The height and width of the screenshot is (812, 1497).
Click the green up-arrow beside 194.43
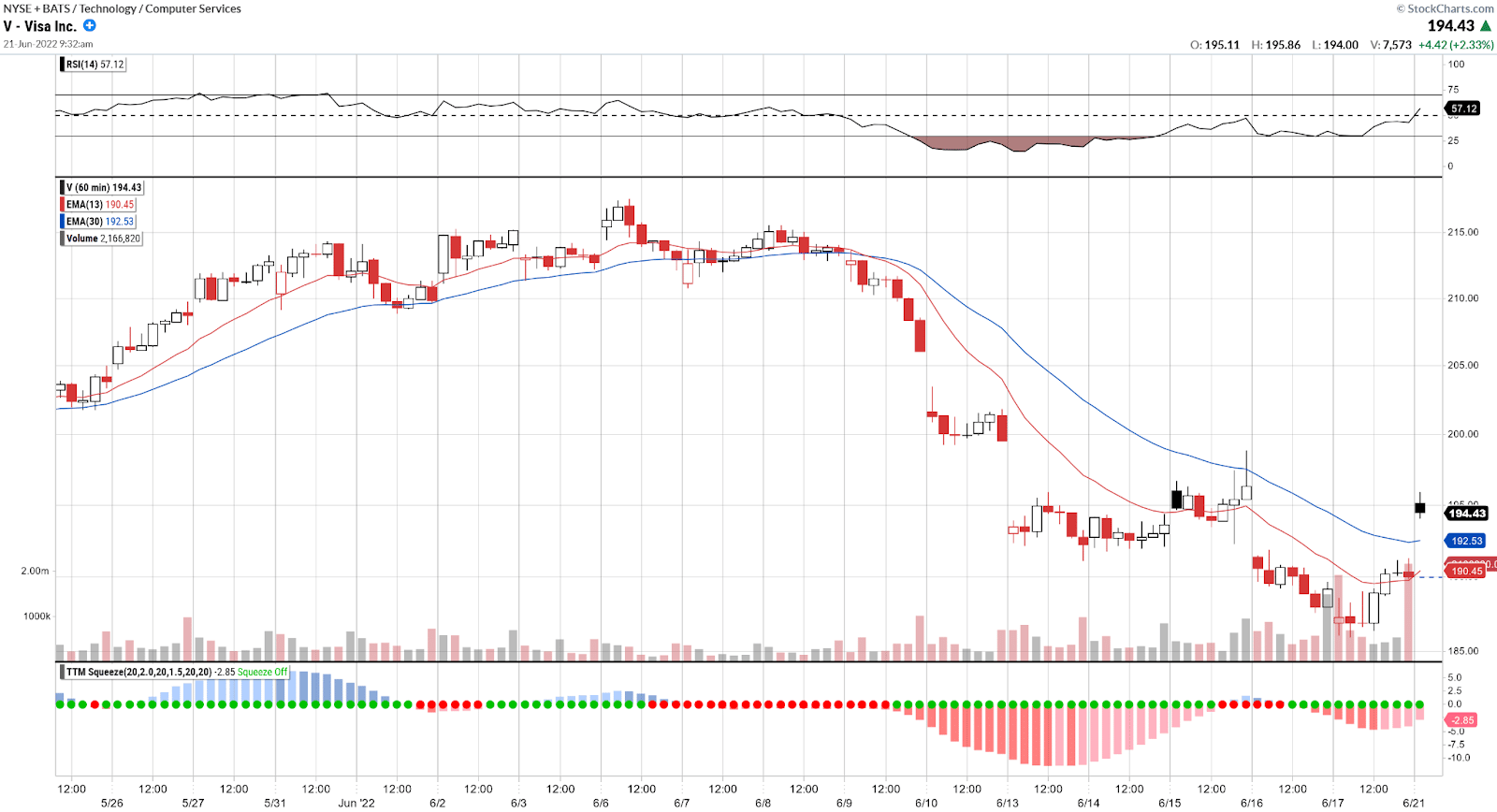[x=1486, y=26]
